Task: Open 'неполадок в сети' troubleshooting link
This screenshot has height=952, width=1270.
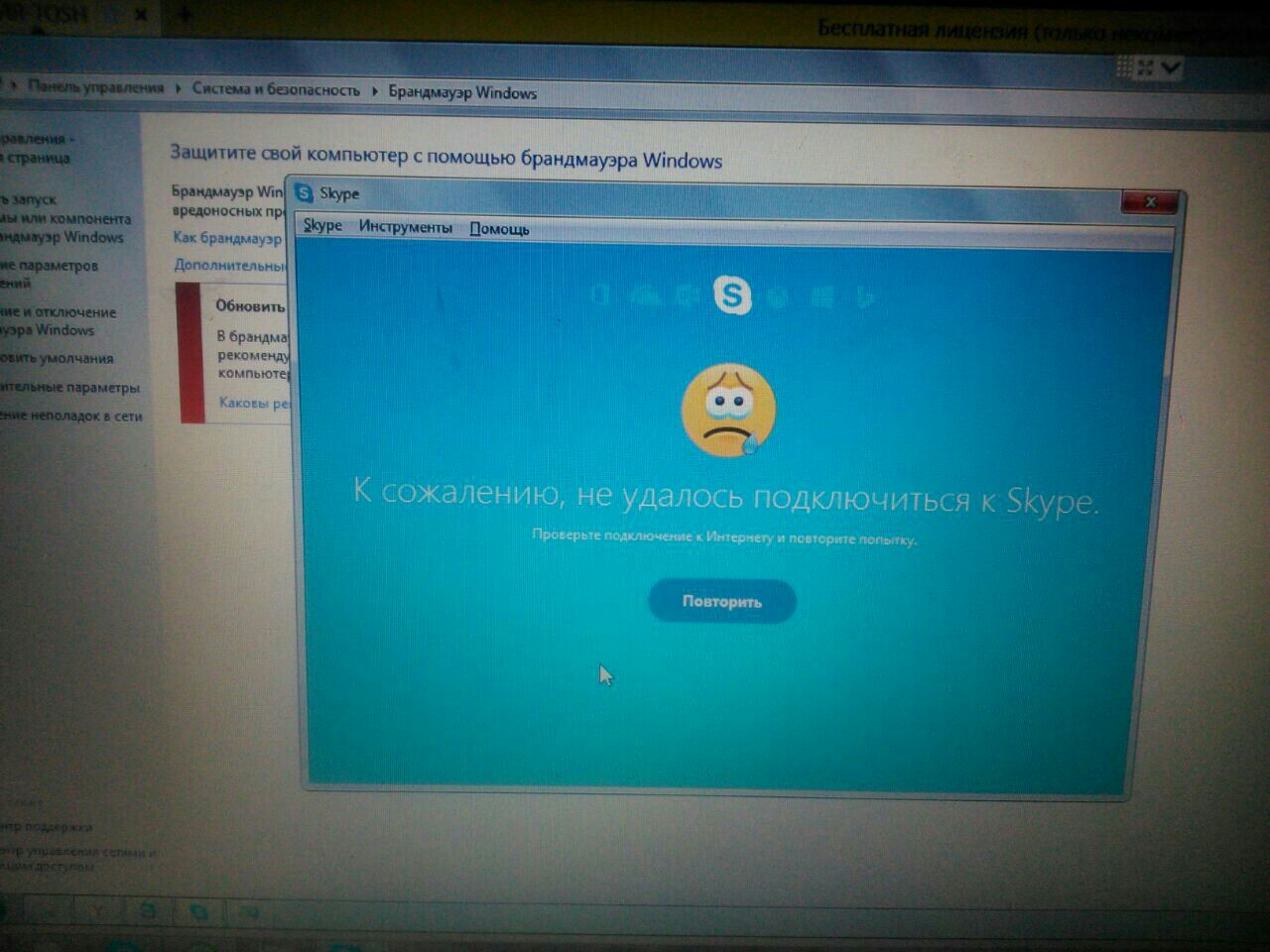Action: [x=71, y=416]
